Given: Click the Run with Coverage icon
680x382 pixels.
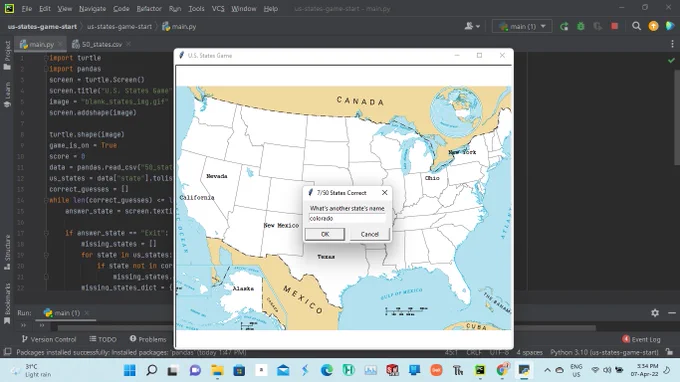Looking at the screenshot, I should (x=598, y=26).
